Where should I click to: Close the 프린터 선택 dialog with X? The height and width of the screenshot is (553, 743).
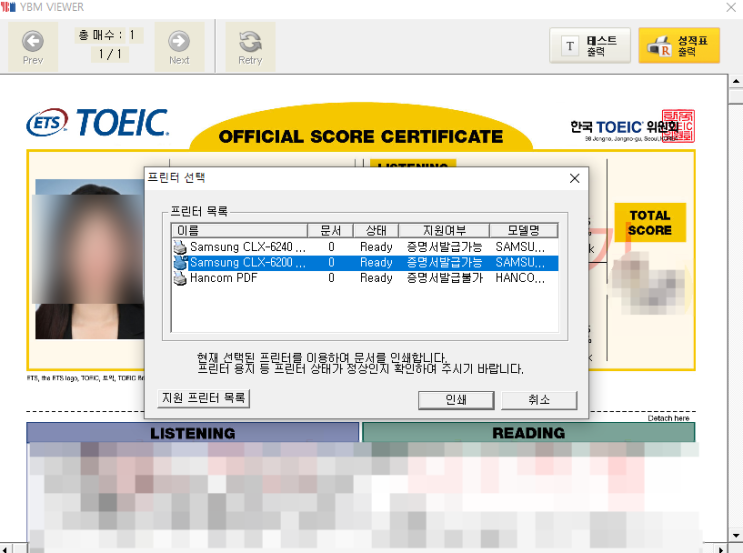pos(574,179)
